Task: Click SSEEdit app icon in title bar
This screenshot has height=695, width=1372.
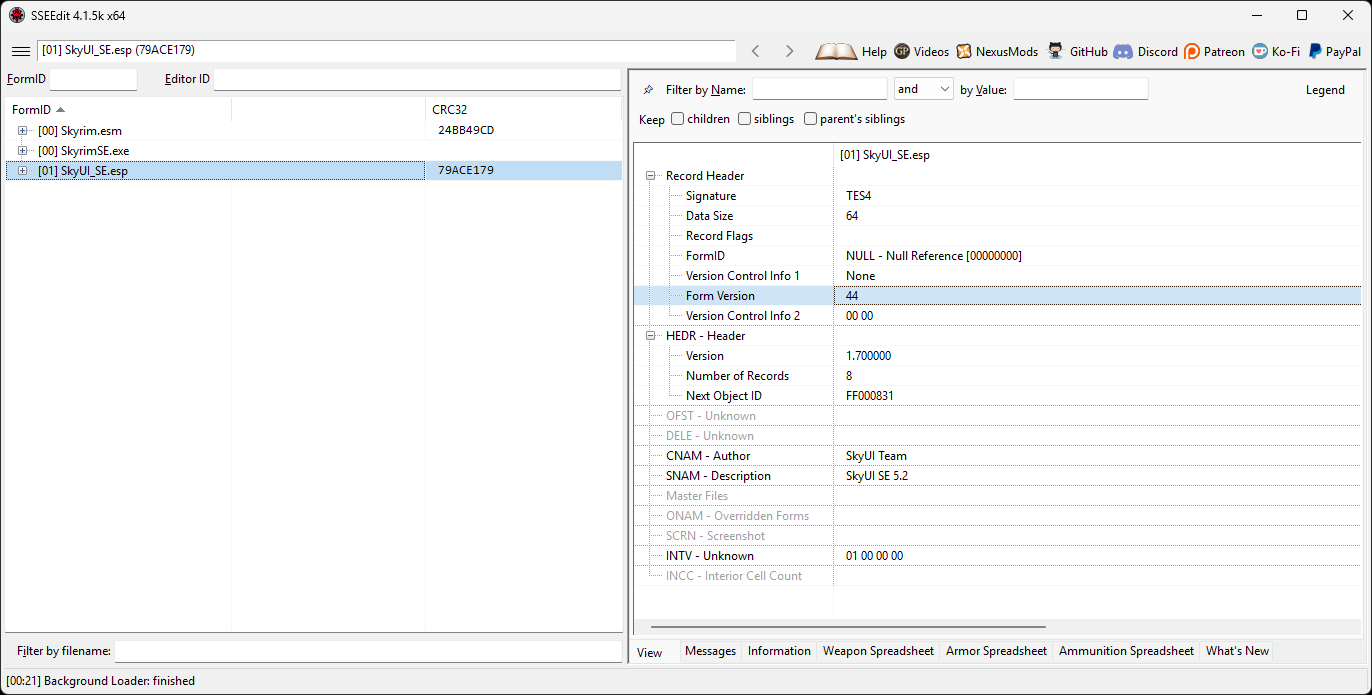Action: (17, 15)
